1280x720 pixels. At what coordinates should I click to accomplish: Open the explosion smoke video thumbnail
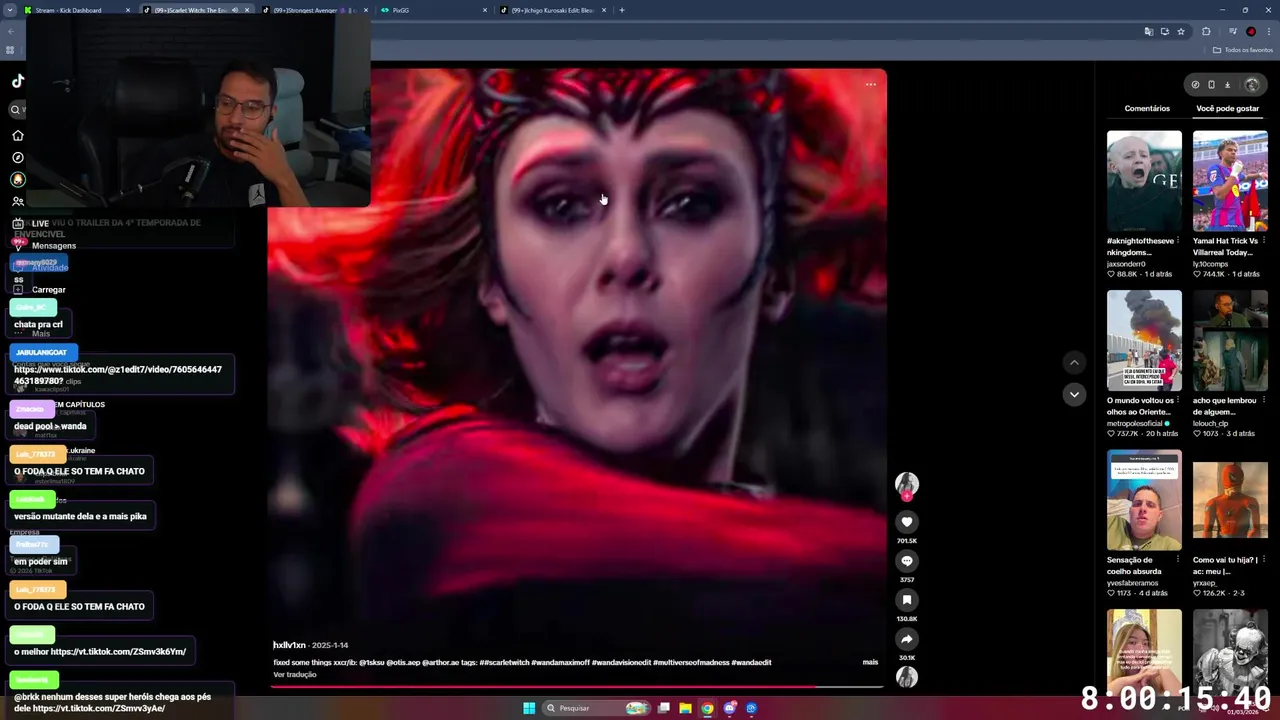(1144, 340)
